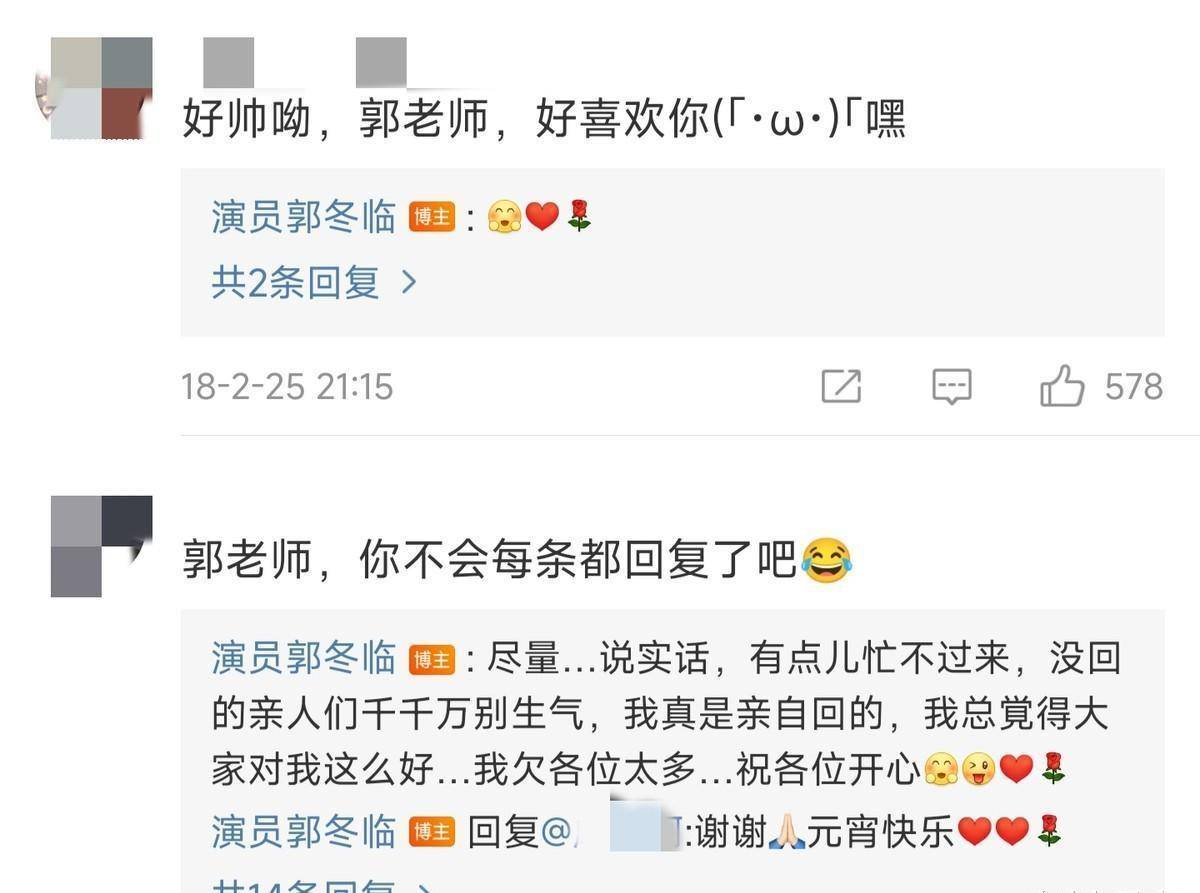Select comment text 好帅呦，郭老师
The height and width of the screenshot is (893, 1200).
click(334, 121)
